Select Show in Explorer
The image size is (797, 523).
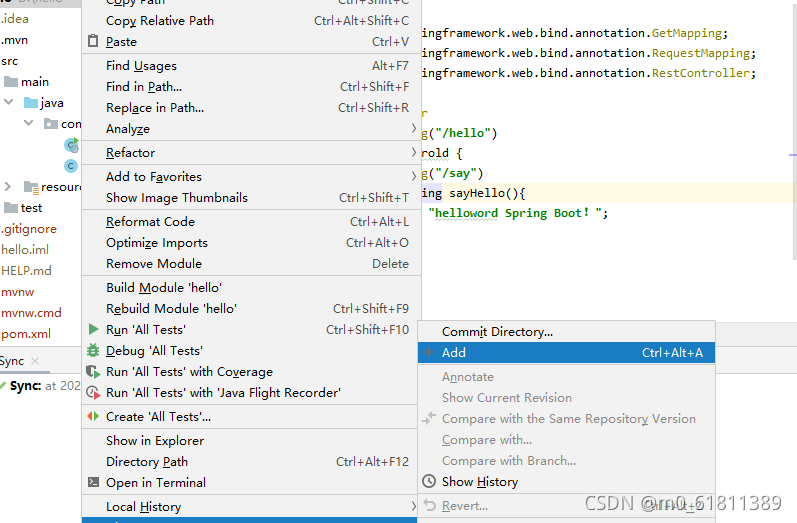[x=250, y=441]
